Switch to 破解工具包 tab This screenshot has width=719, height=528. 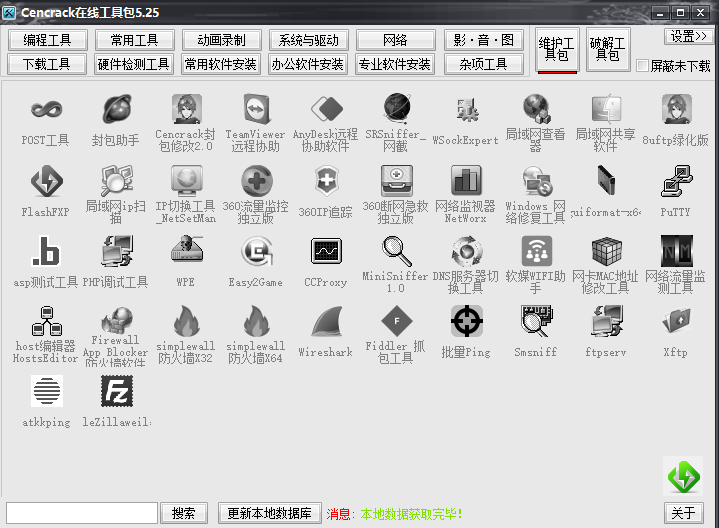click(608, 50)
